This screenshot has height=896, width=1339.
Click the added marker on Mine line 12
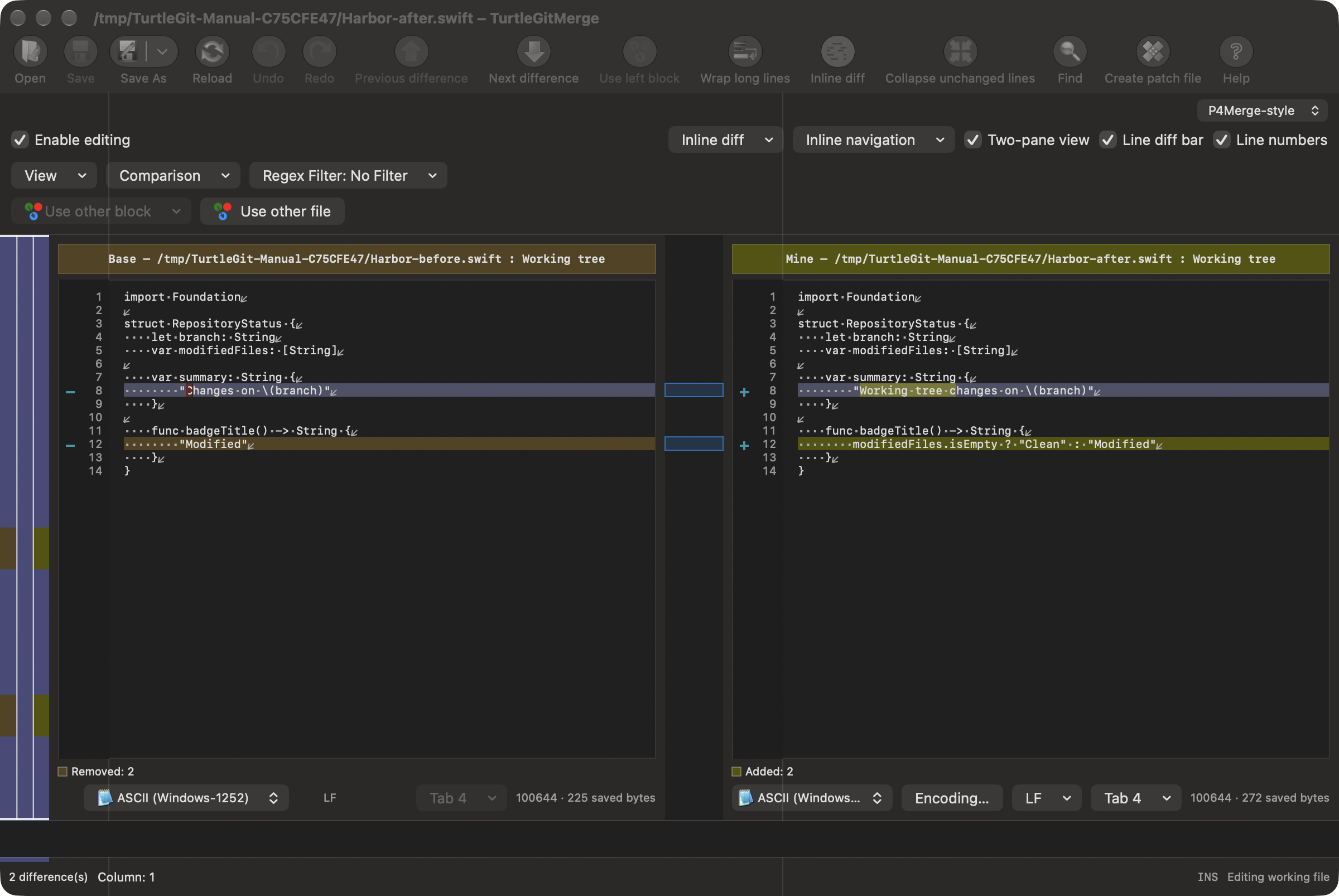pos(744,445)
